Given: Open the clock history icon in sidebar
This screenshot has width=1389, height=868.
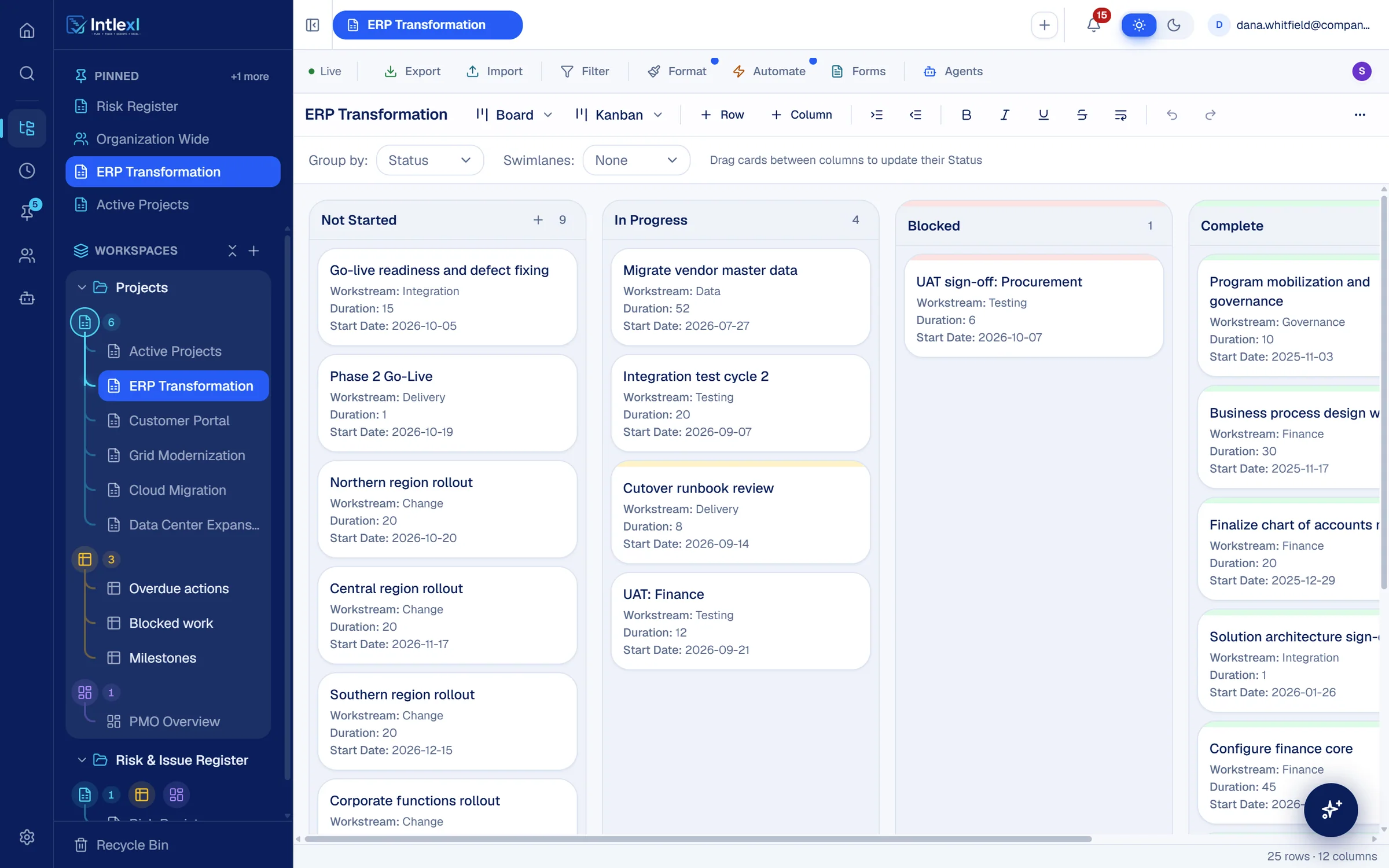Looking at the screenshot, I should pyautogui.click(x=27, y=171).
